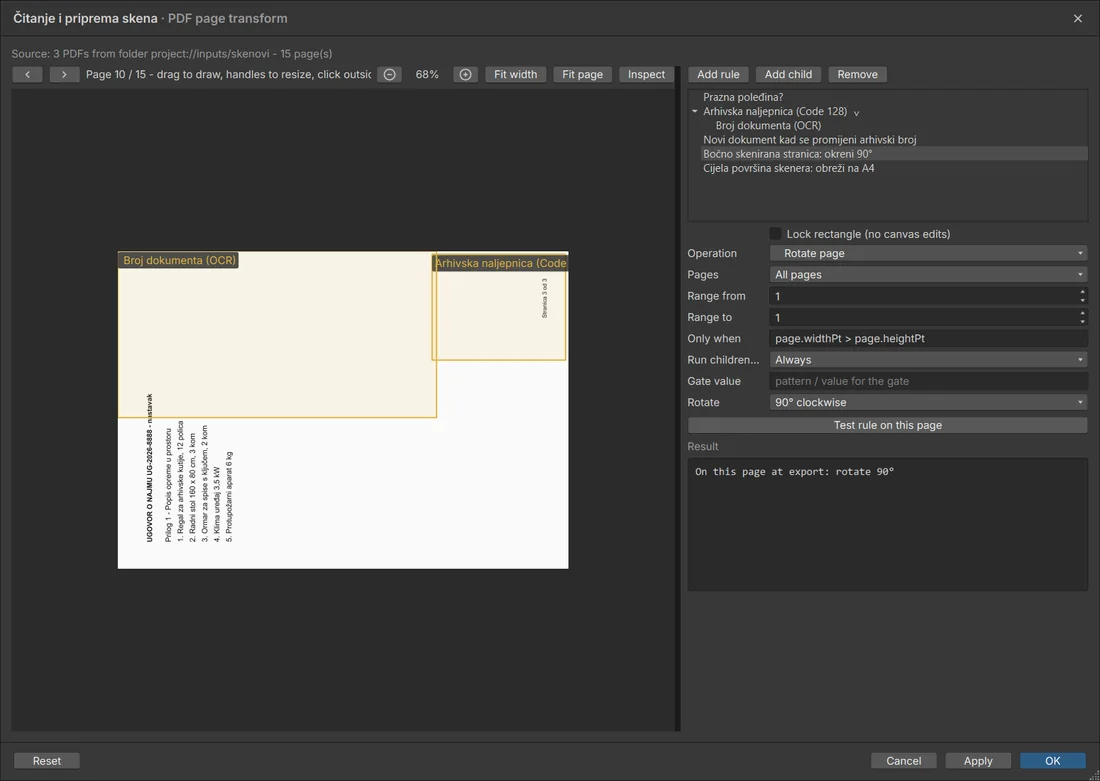1100x781 pixels.
Task: Click the 68% zoom level text
Action: 427,74
